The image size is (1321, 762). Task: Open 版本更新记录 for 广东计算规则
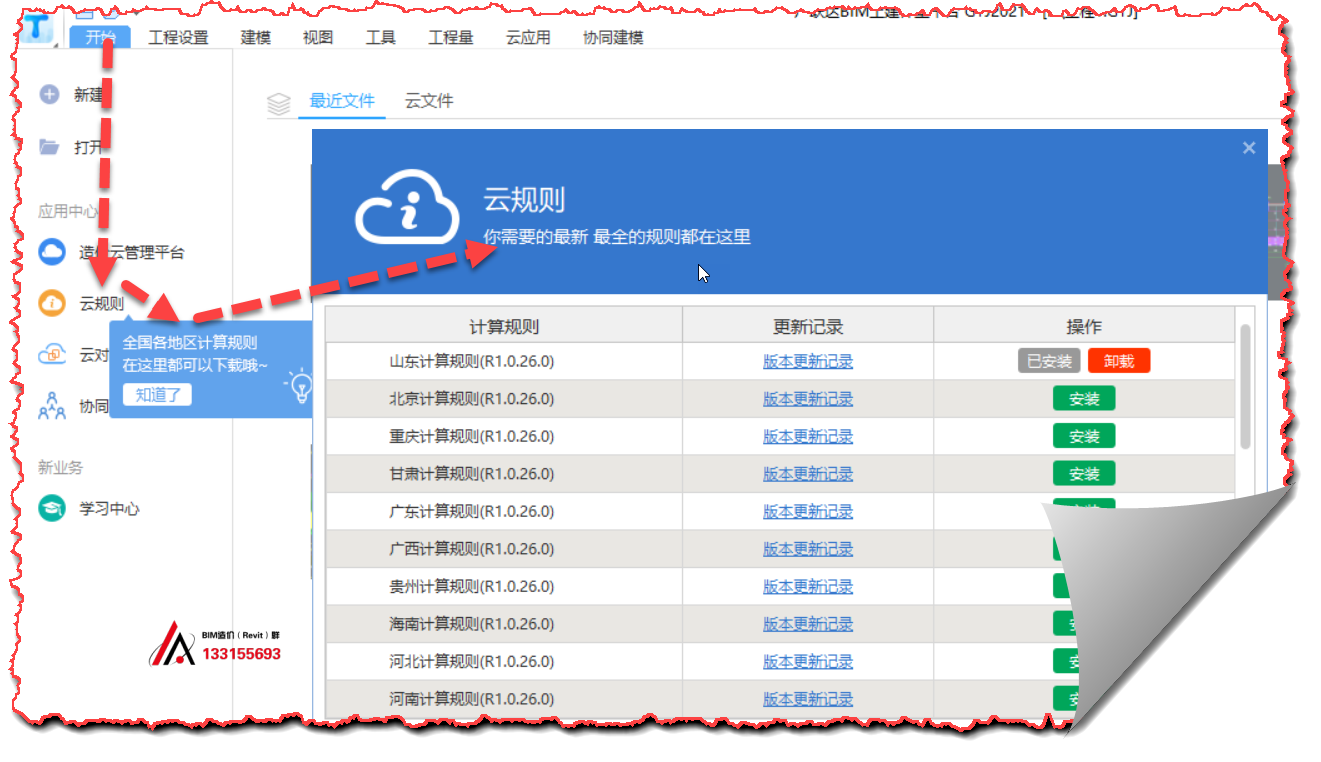pos(808,511)
